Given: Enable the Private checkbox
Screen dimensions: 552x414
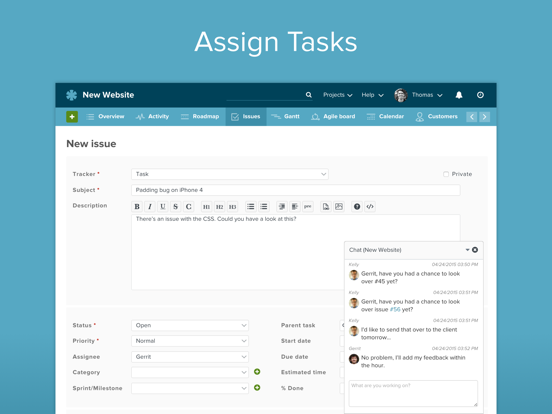Looking at the screenshot, I should (x=446, y=174).
